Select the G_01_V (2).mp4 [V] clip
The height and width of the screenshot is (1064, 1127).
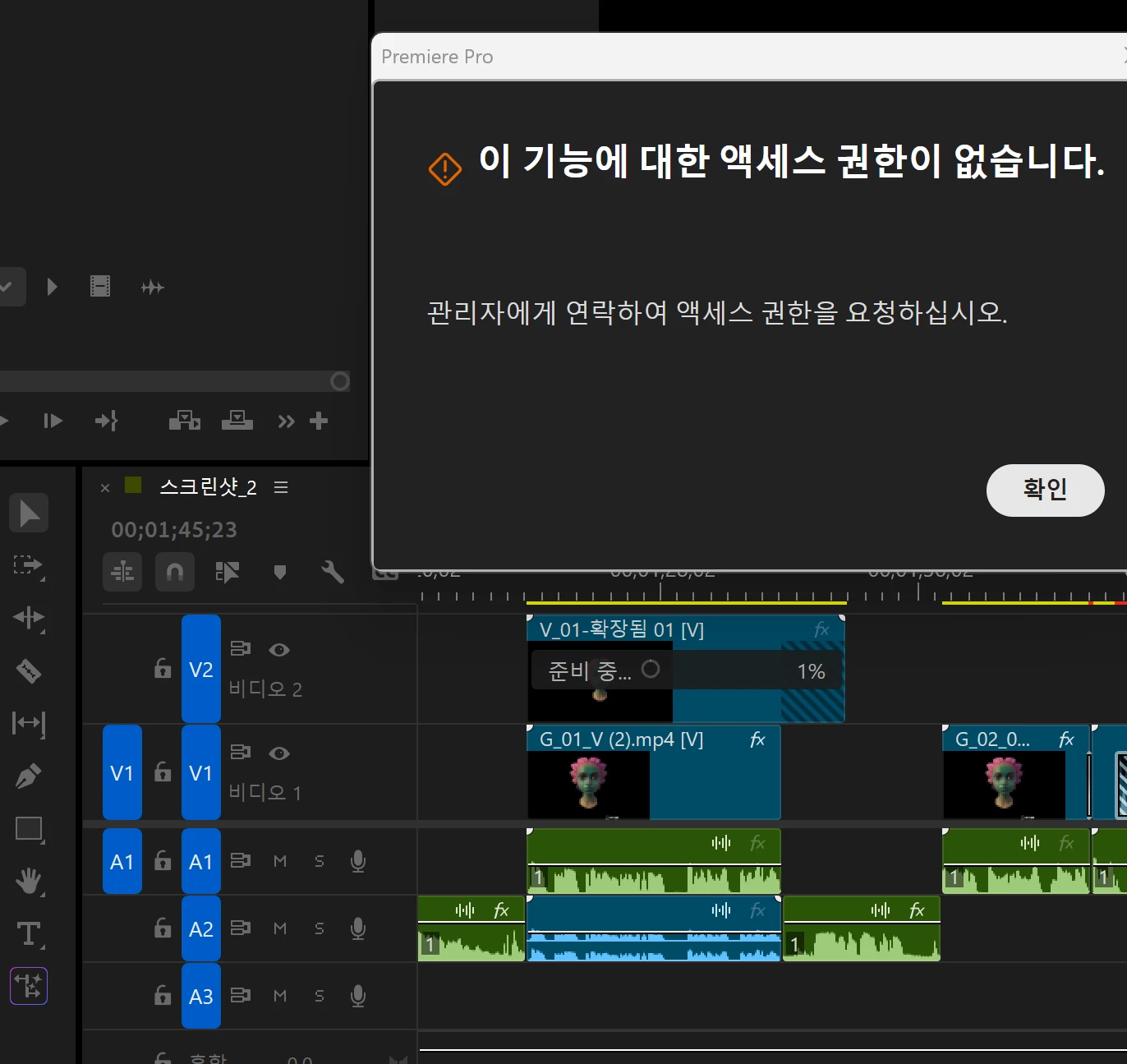[653, 772]
